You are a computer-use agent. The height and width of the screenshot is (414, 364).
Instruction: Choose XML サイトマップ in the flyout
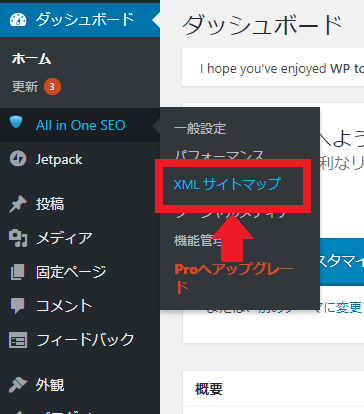[227, 184]
